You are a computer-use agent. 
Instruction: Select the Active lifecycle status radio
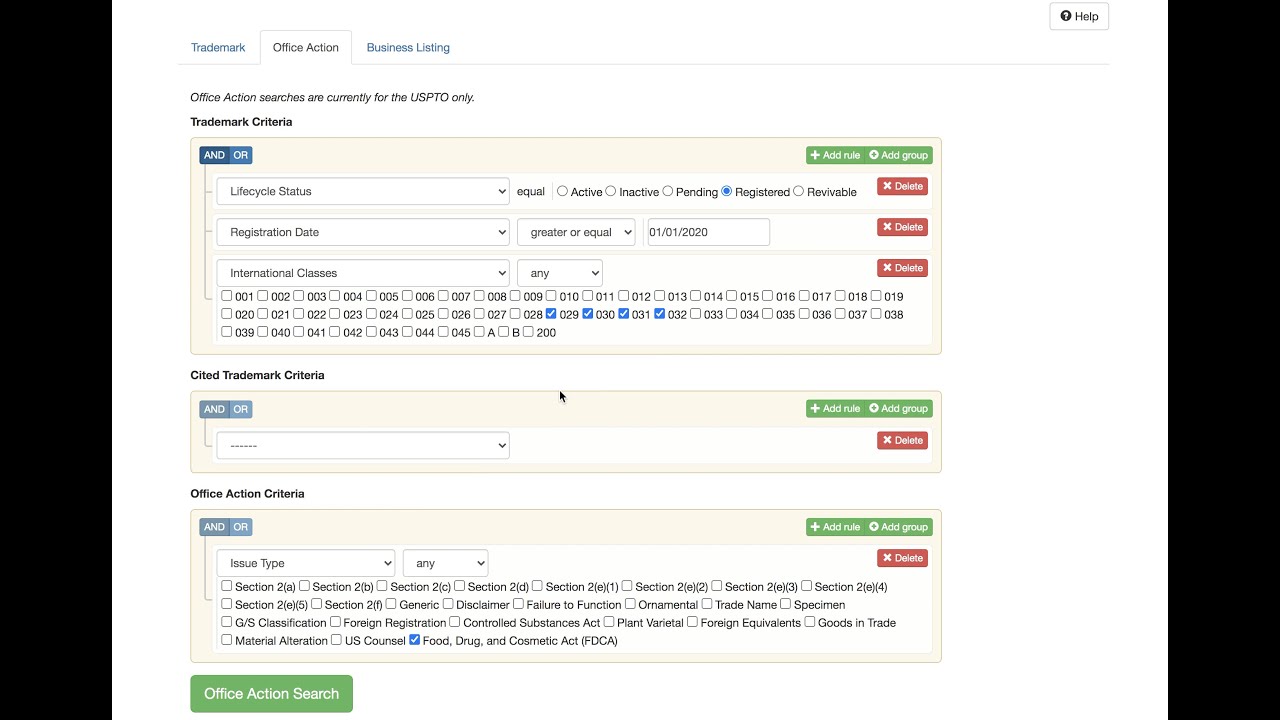click(562, 191)
